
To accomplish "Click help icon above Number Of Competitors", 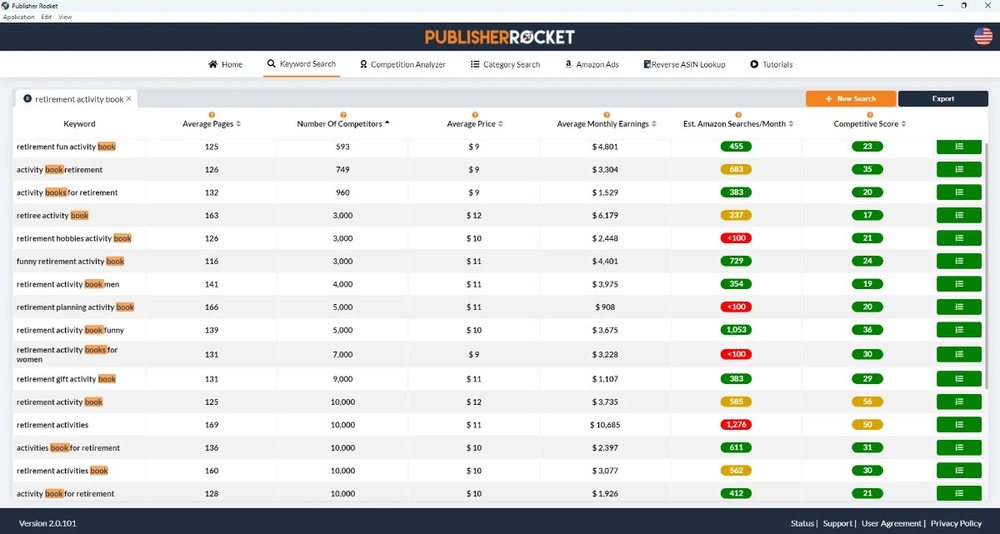I will (343, 115).
